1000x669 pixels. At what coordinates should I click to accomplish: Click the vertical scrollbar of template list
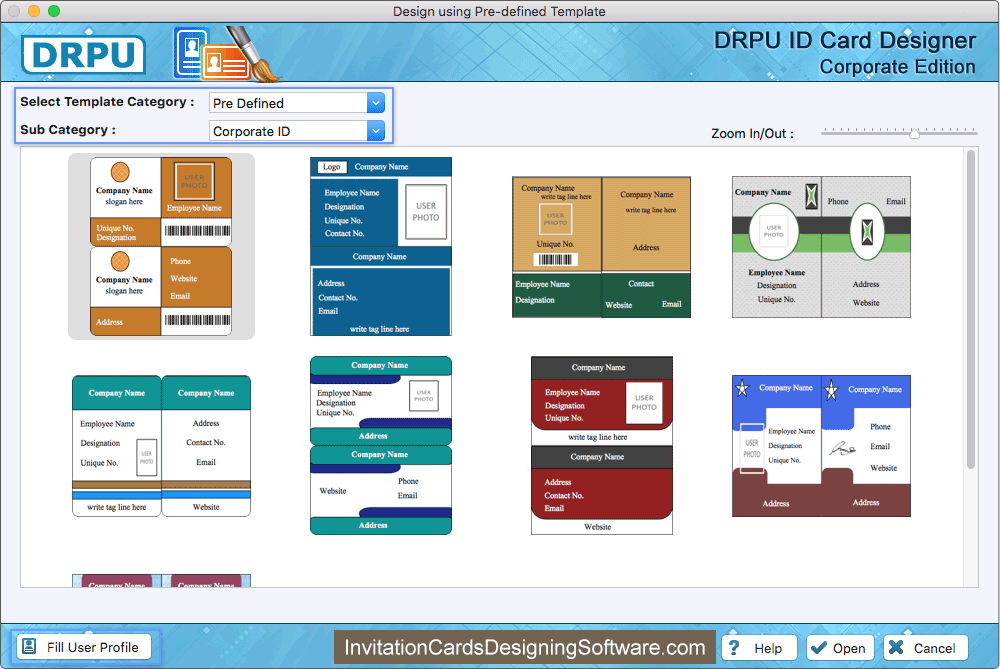[971, 310]
